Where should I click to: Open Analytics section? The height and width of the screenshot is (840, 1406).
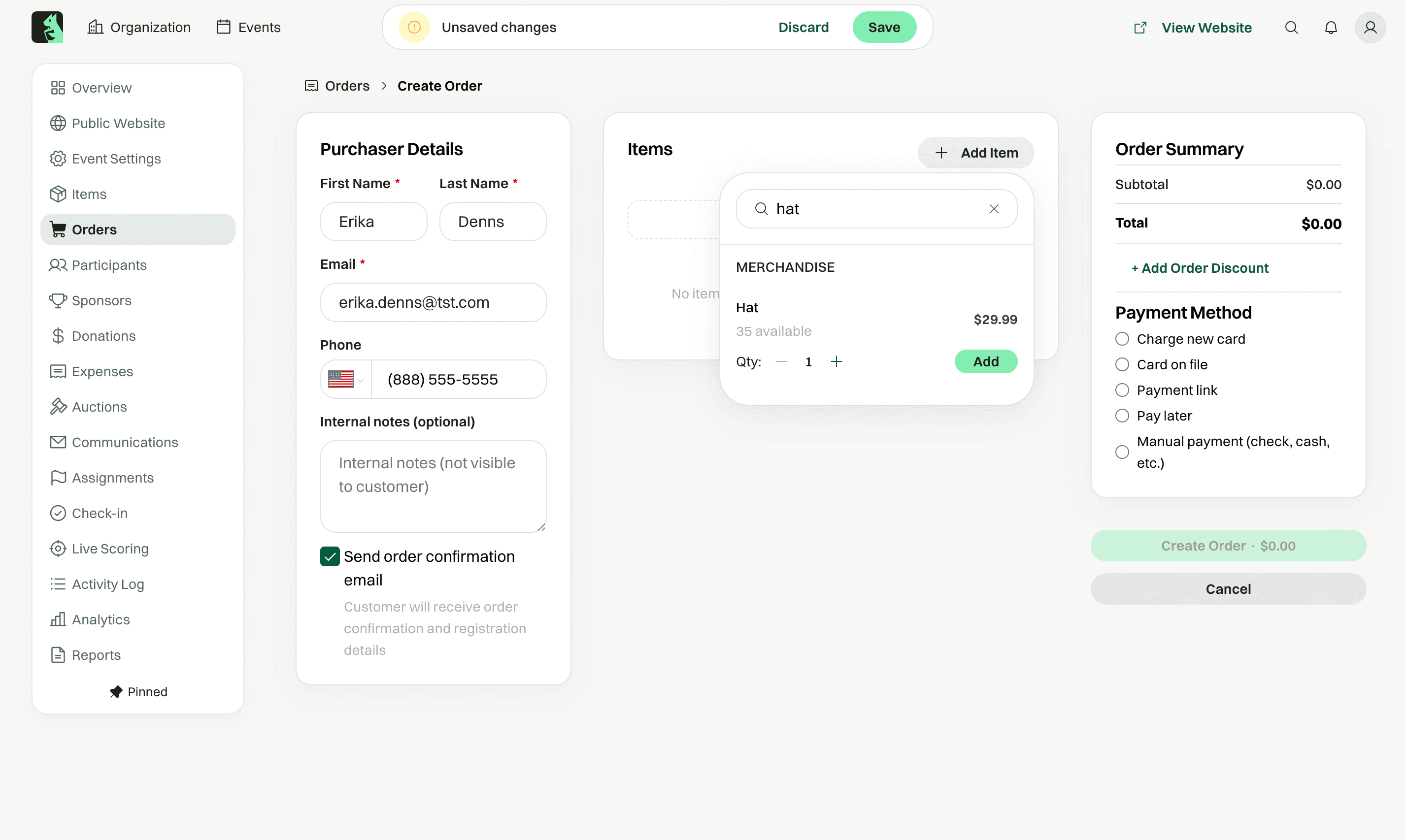[137, 620]
